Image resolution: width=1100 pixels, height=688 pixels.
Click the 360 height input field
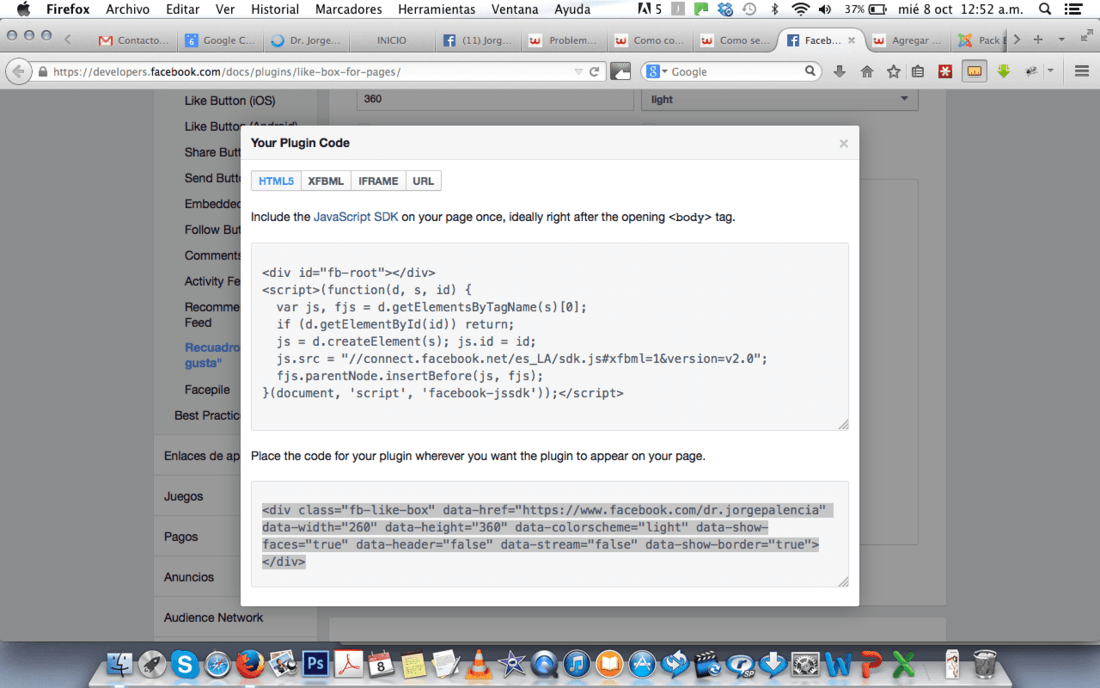[x=495, y=99]
